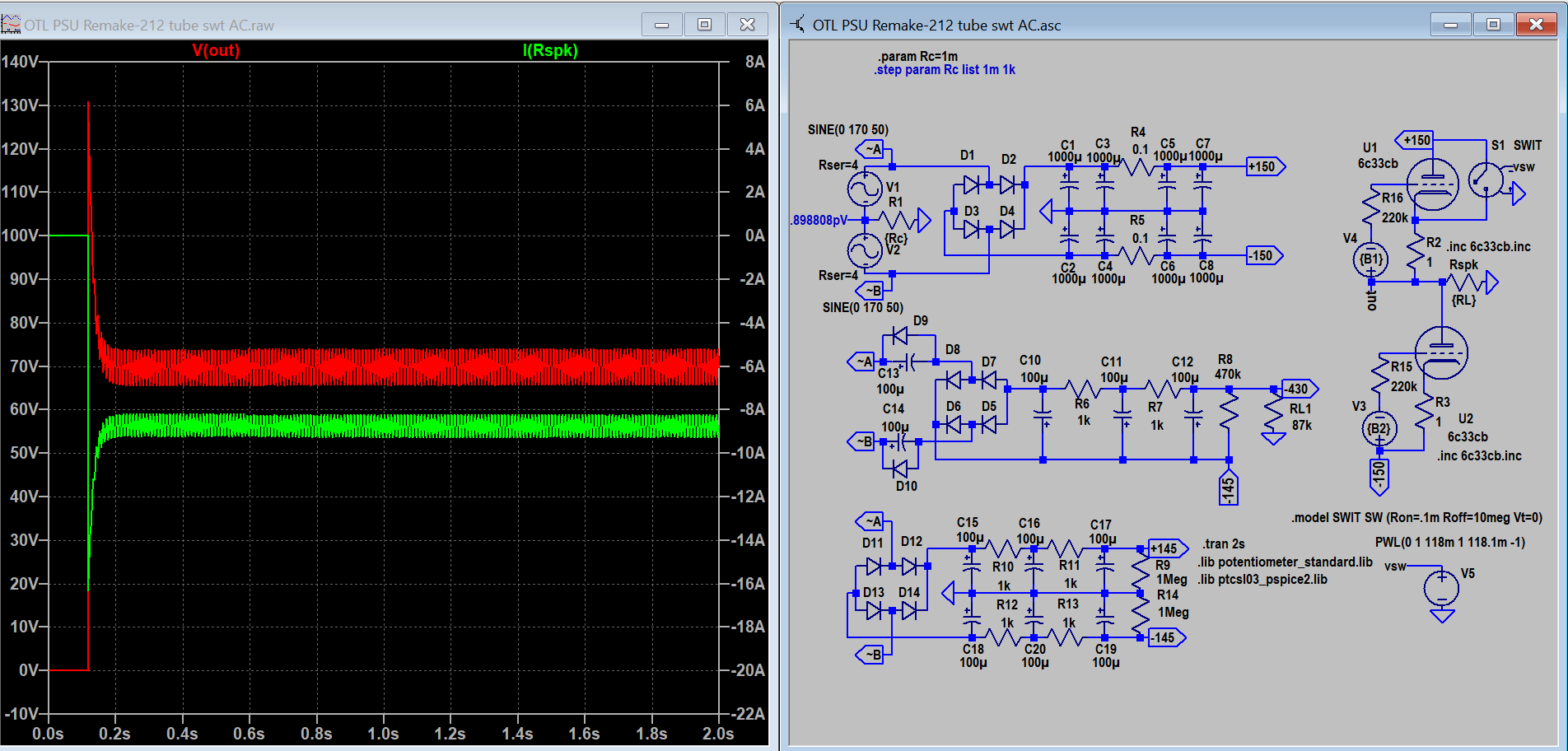1568x751 pixels.
Task: Click diode D2 symbol
Action: point(1006,184)
